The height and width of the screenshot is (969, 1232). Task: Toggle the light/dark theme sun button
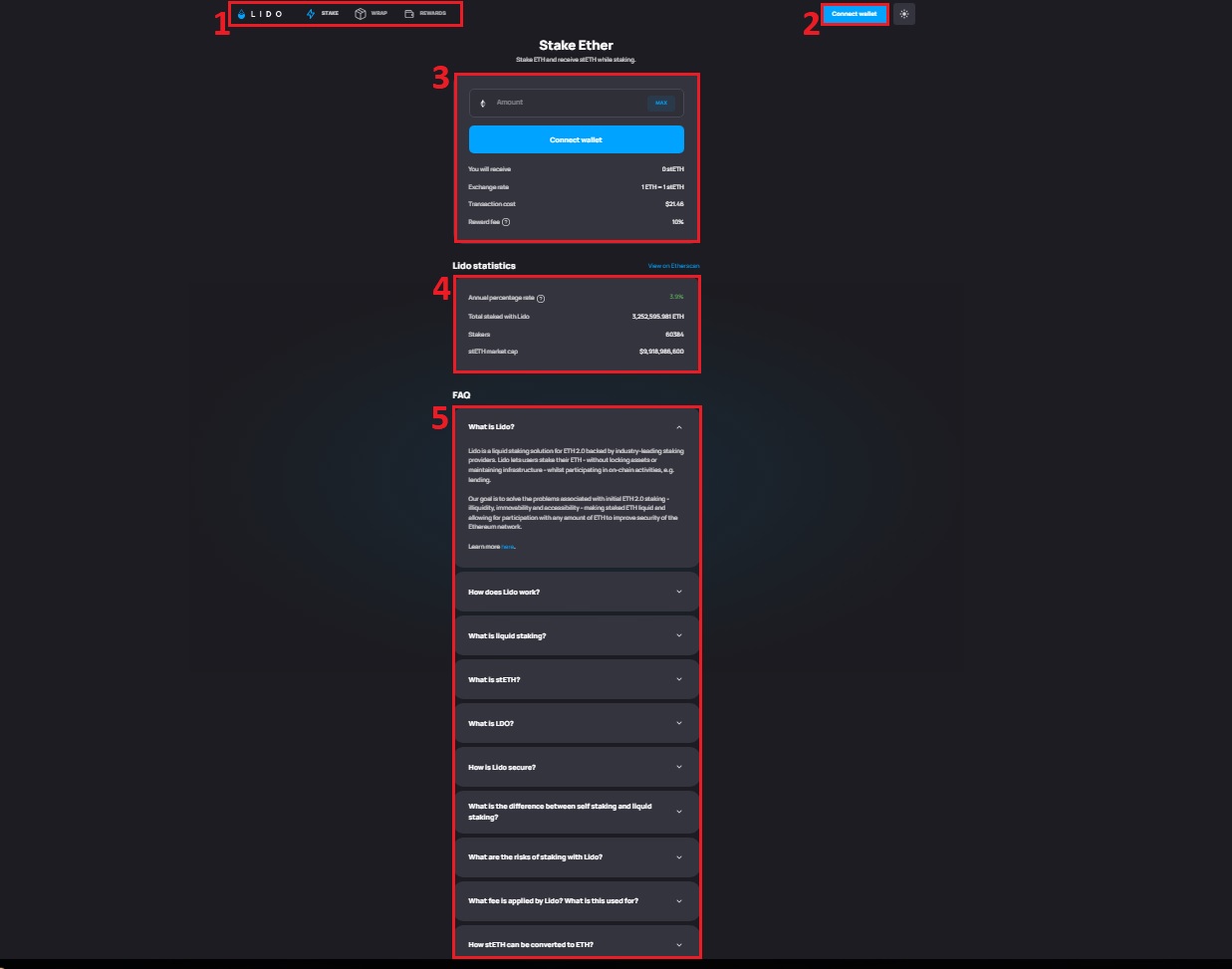click(904, 14)
